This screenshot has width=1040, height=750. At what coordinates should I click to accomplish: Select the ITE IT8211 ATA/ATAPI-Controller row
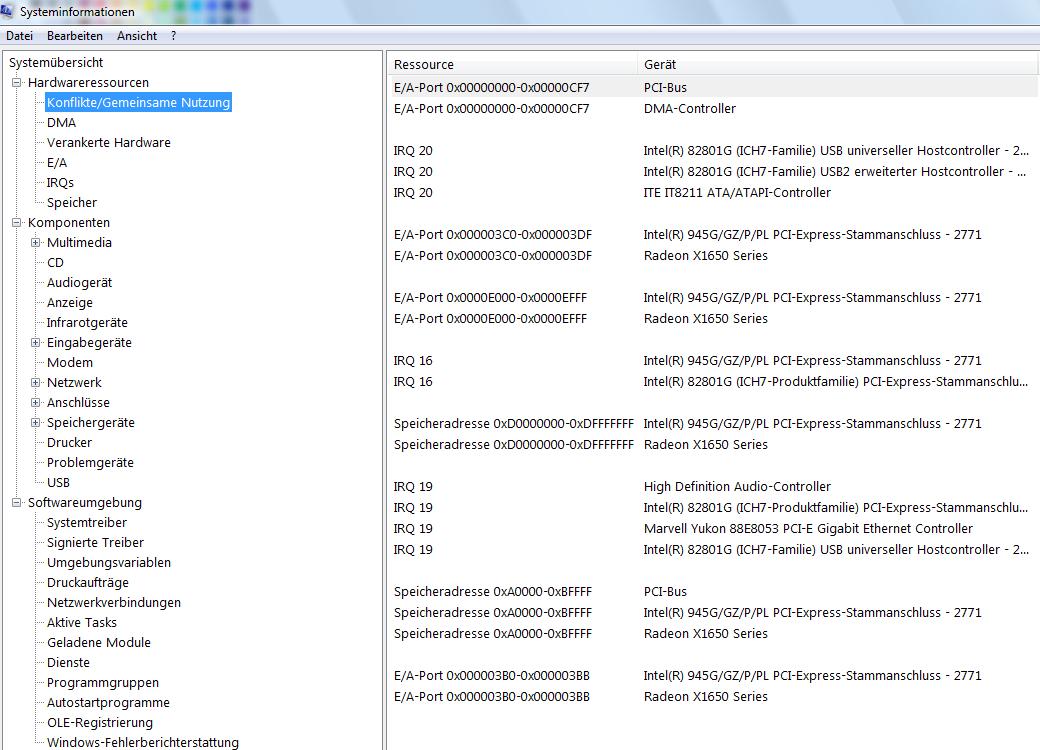712,192
